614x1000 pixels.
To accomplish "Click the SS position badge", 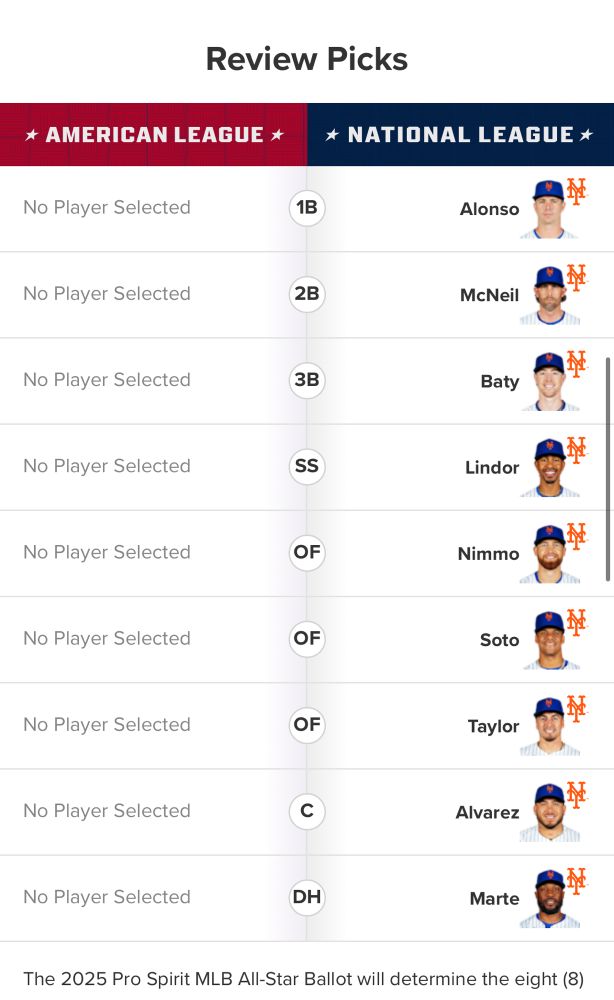I will click(x=307, y=467).
